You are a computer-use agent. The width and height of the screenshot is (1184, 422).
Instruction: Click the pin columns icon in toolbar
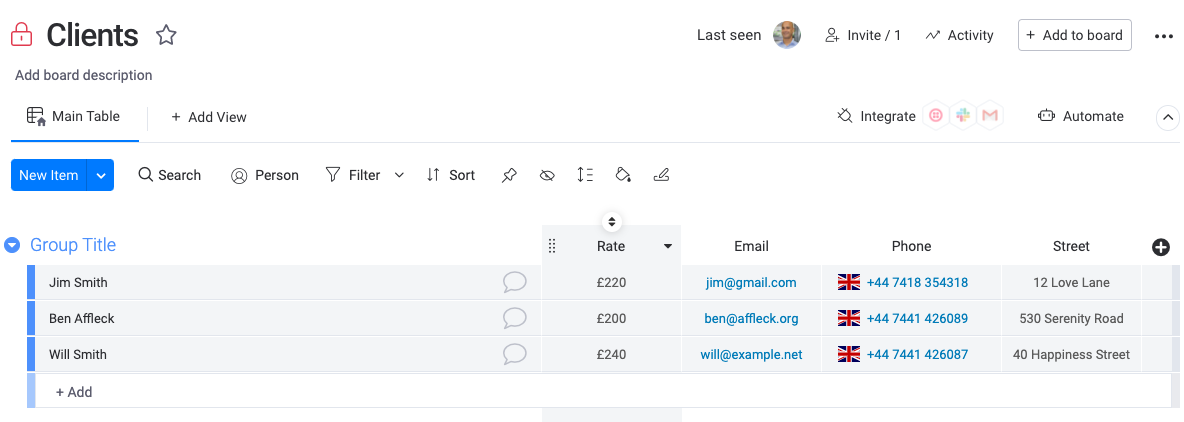click(509, 175)
